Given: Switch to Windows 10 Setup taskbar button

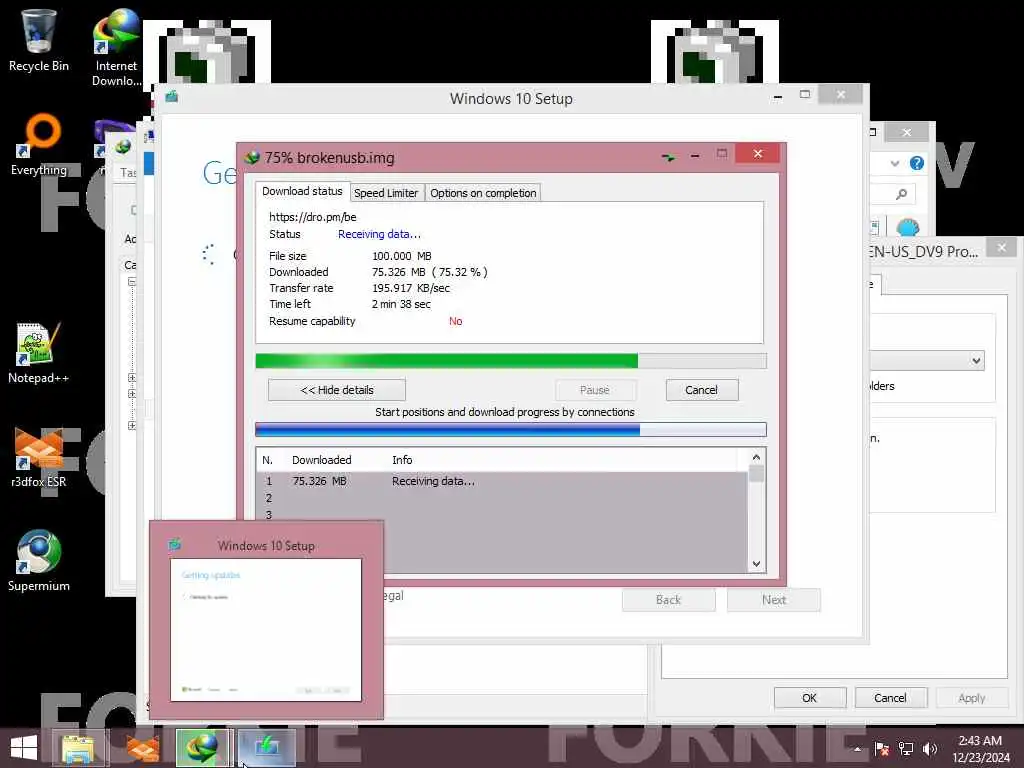Looking at the screenshot, I should click(266, 748).
